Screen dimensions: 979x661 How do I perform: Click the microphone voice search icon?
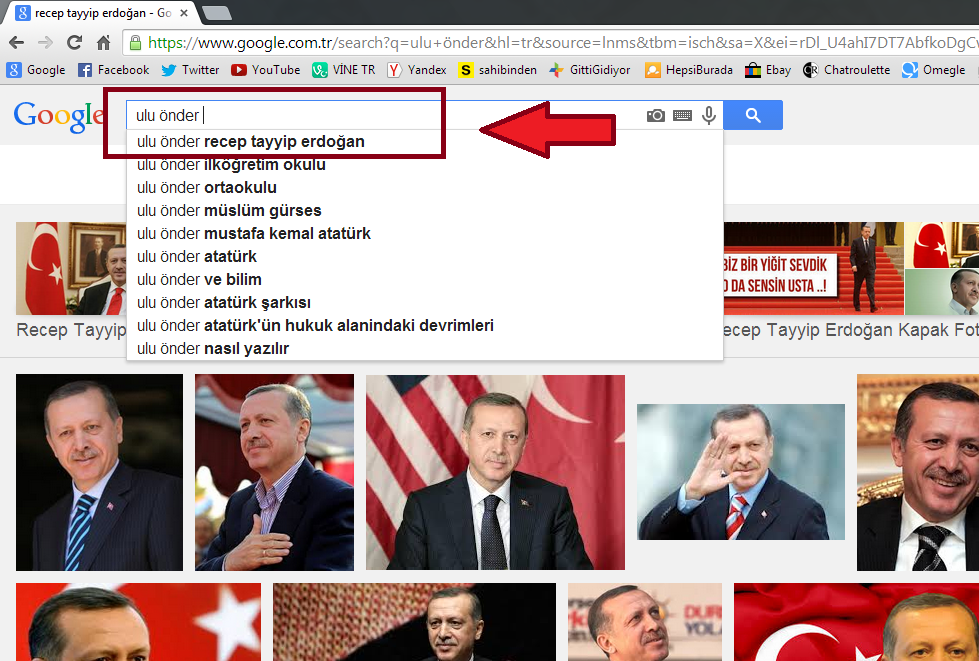[x=709, y=116]
